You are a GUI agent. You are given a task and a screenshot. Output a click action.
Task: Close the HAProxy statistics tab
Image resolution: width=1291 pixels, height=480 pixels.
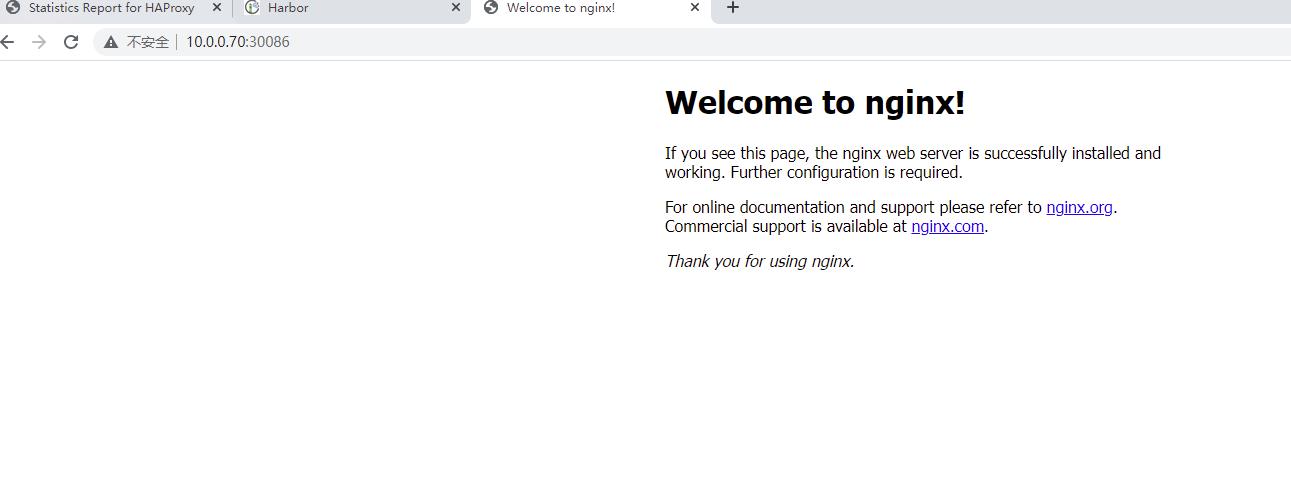coord(216,8)
